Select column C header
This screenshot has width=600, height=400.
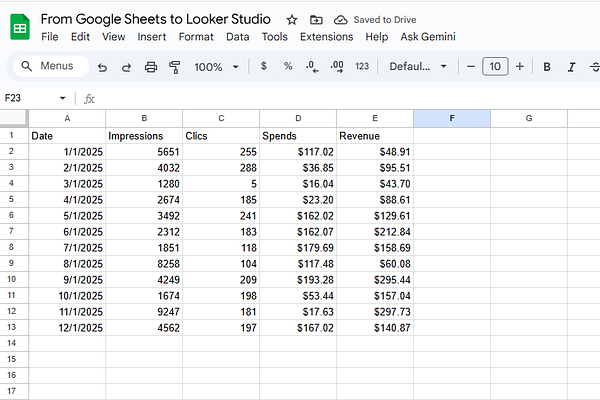221,118
